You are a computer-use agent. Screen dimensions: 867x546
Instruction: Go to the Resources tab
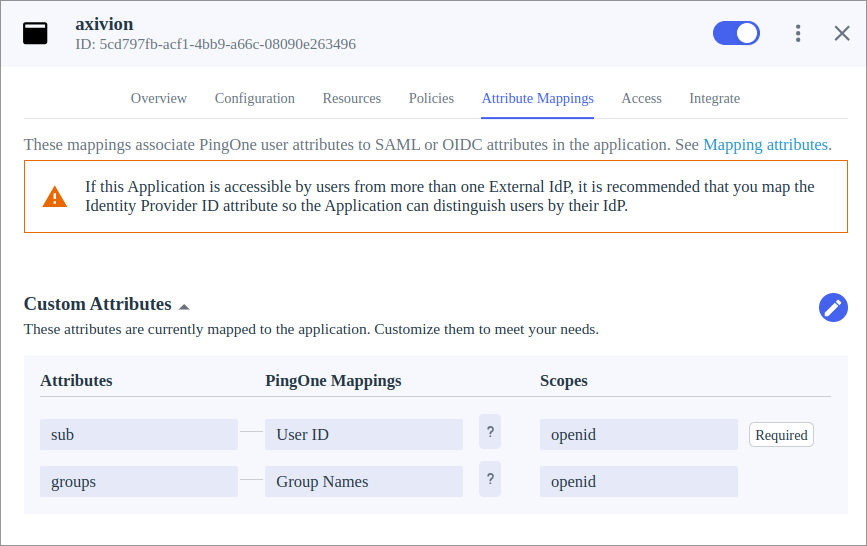(x=352, y=98)
